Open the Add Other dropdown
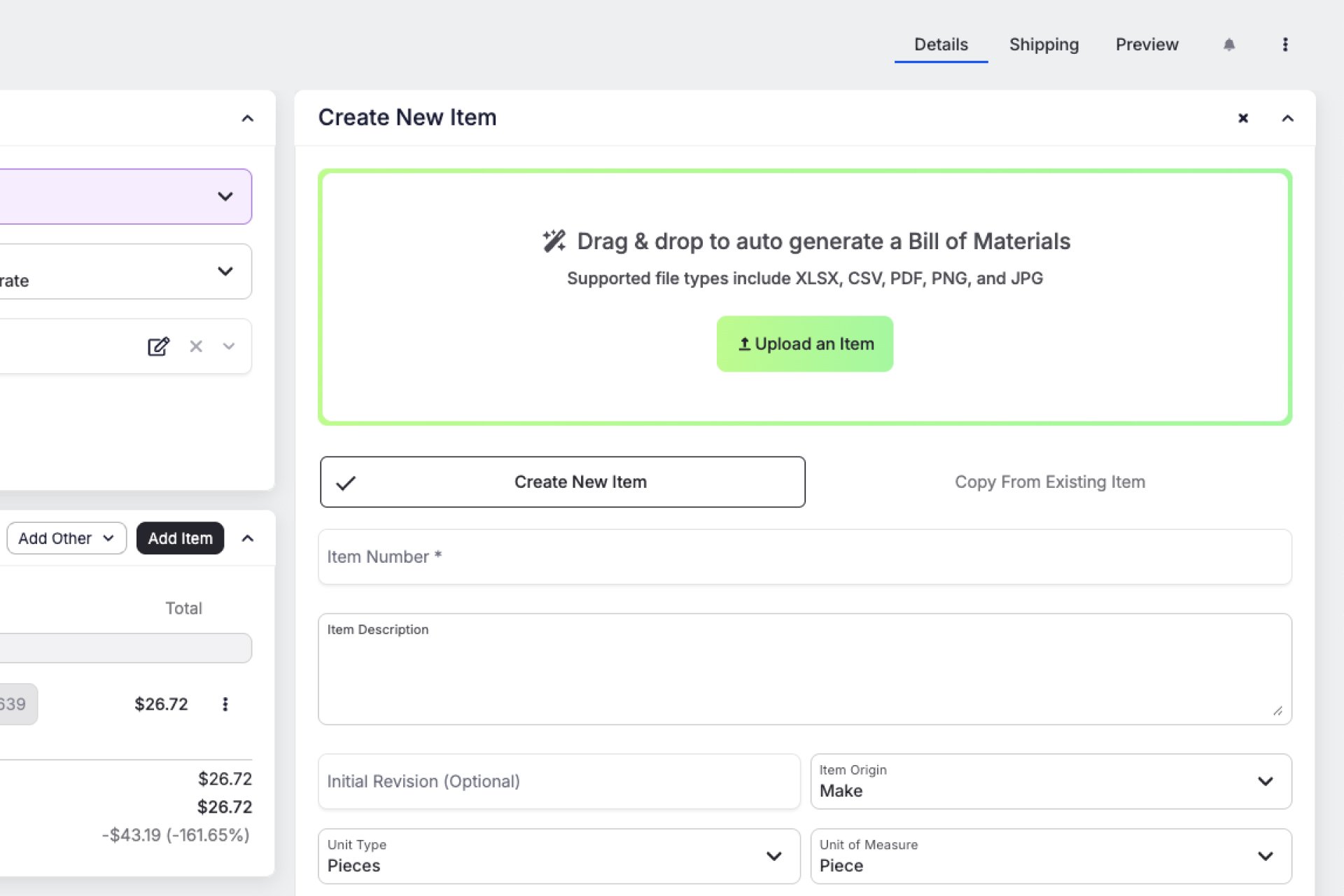Viewport: 1344px width, 896px height. pos(66,538)
